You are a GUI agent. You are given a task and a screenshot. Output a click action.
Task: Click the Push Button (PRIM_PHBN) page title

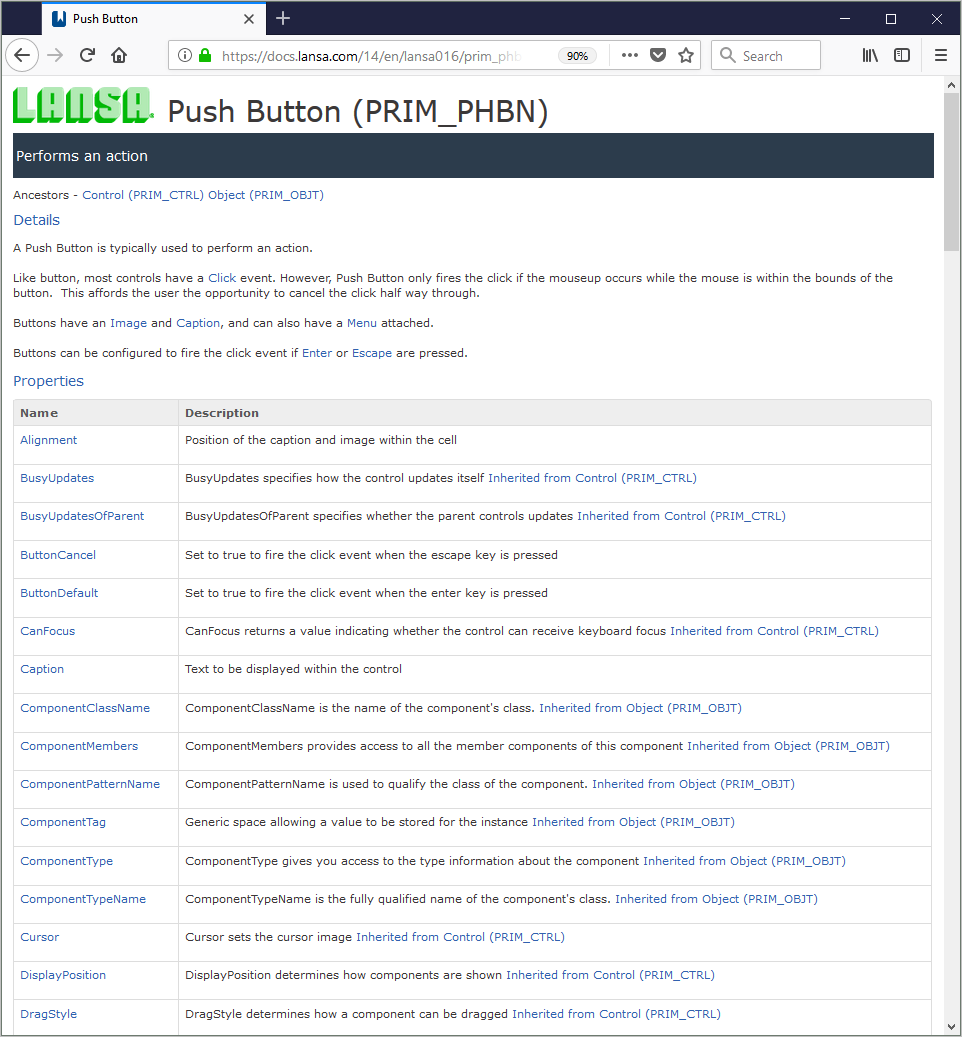tap(358, 111)
